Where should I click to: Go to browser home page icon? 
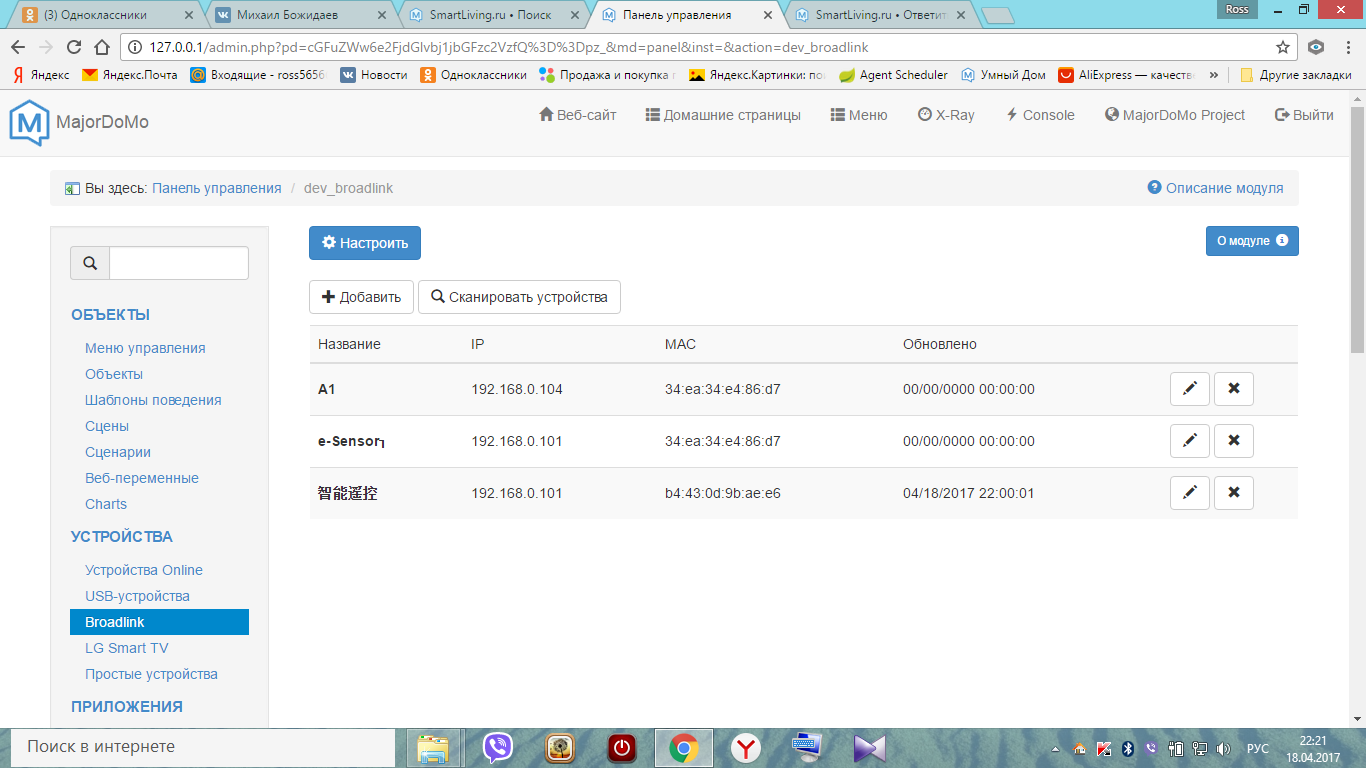pyautogui.click(x=102, y=47)
